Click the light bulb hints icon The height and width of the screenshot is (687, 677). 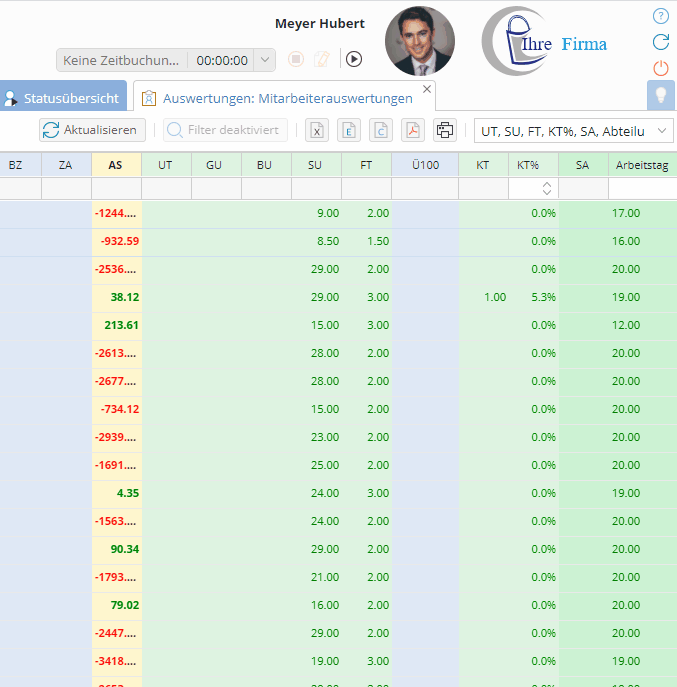pos(660,95)
